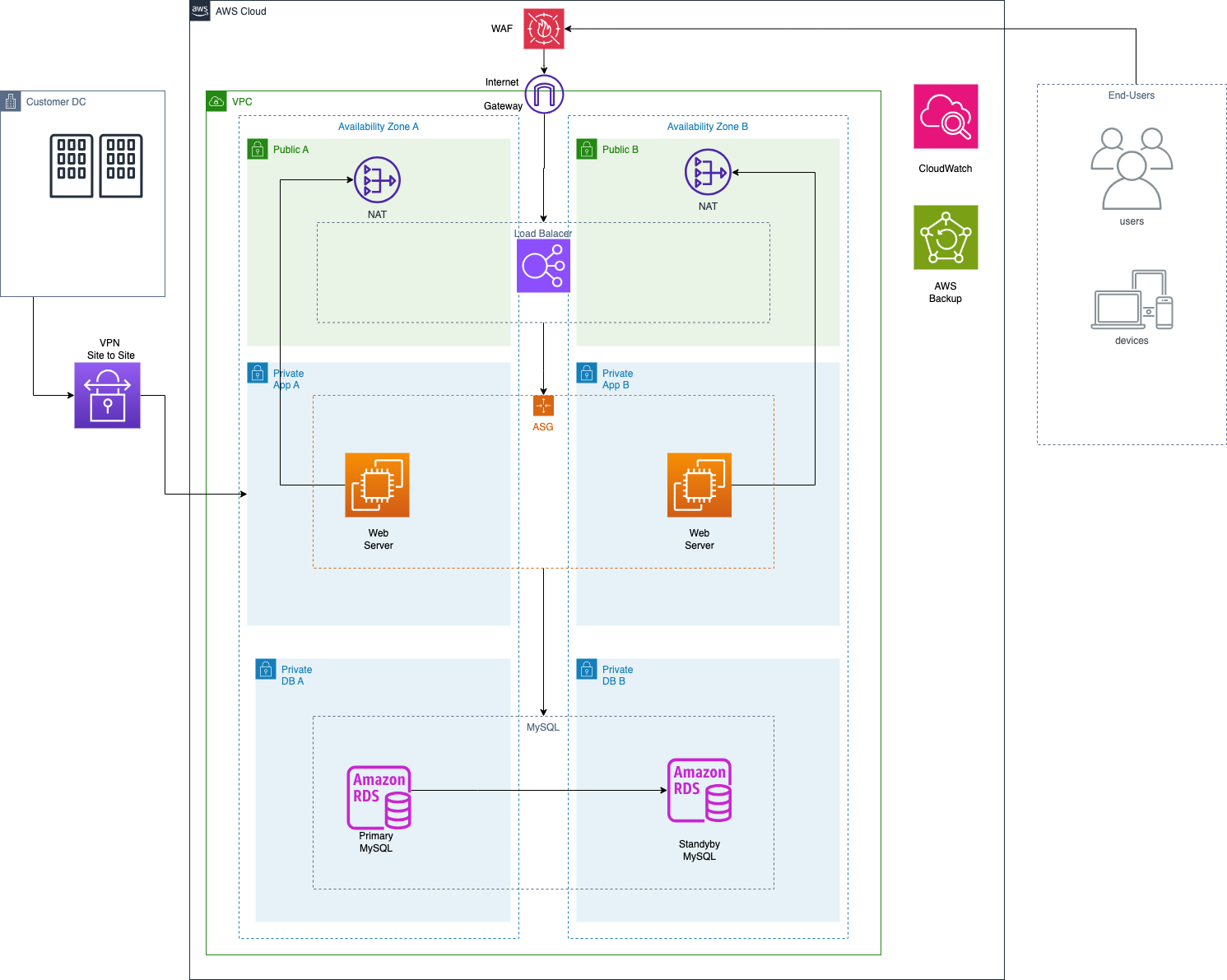Select the 'Private DB B' label
Image resolution: width=1227 pixels, height=980 pixels.
(x=617, y=676)
